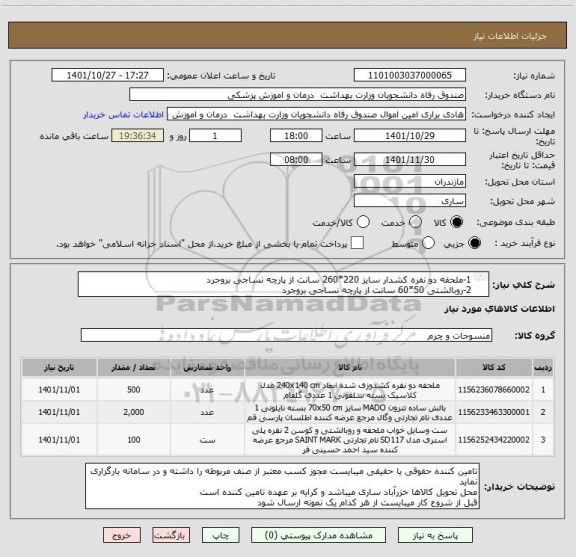576x557 pixels.
Task: Click product code 1156233463300001
Action: coord(494,412)
